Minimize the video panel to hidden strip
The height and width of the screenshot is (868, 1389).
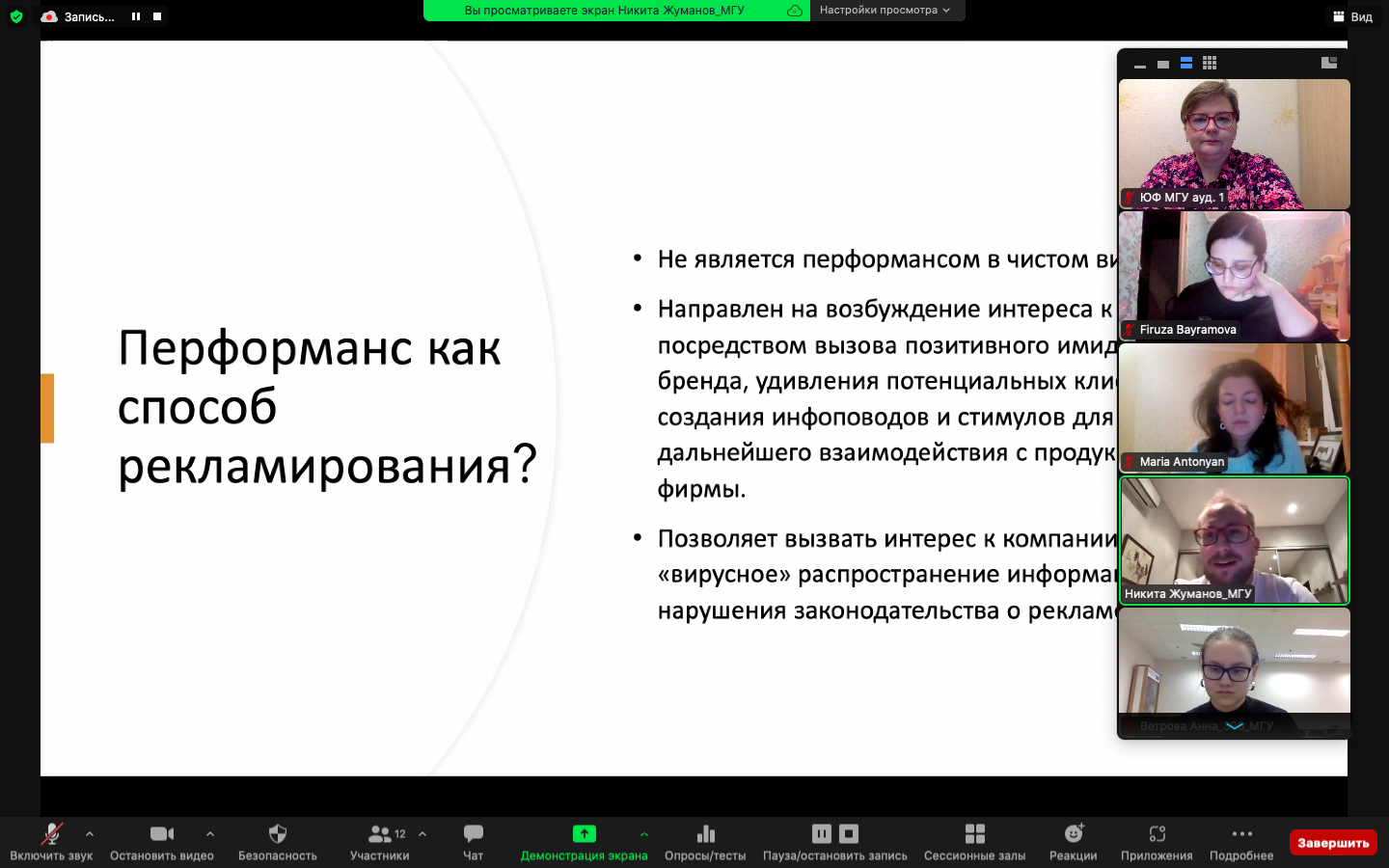(x=1140, y=65)
